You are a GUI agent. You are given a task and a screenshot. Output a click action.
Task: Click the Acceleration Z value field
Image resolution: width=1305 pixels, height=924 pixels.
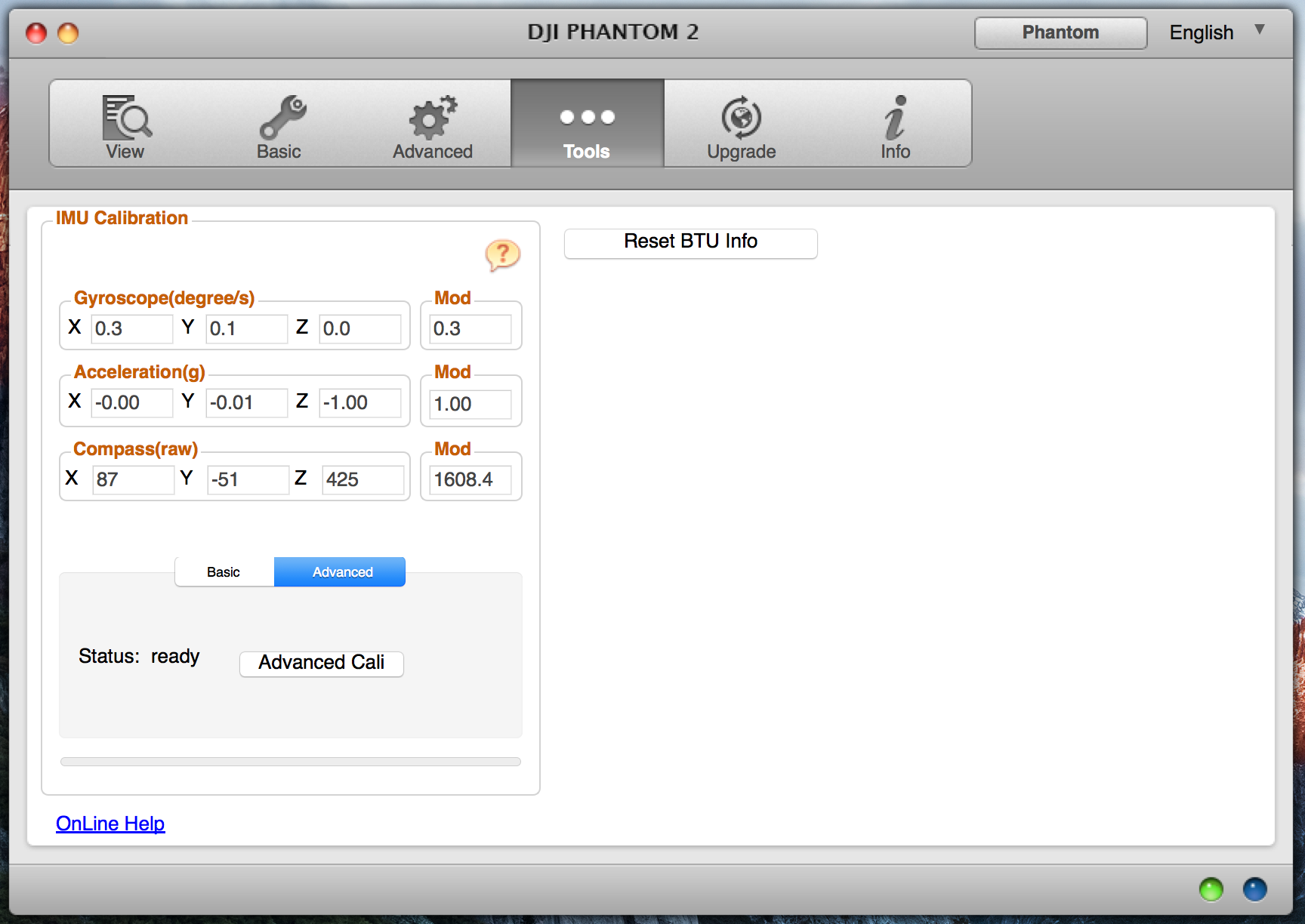360,402
